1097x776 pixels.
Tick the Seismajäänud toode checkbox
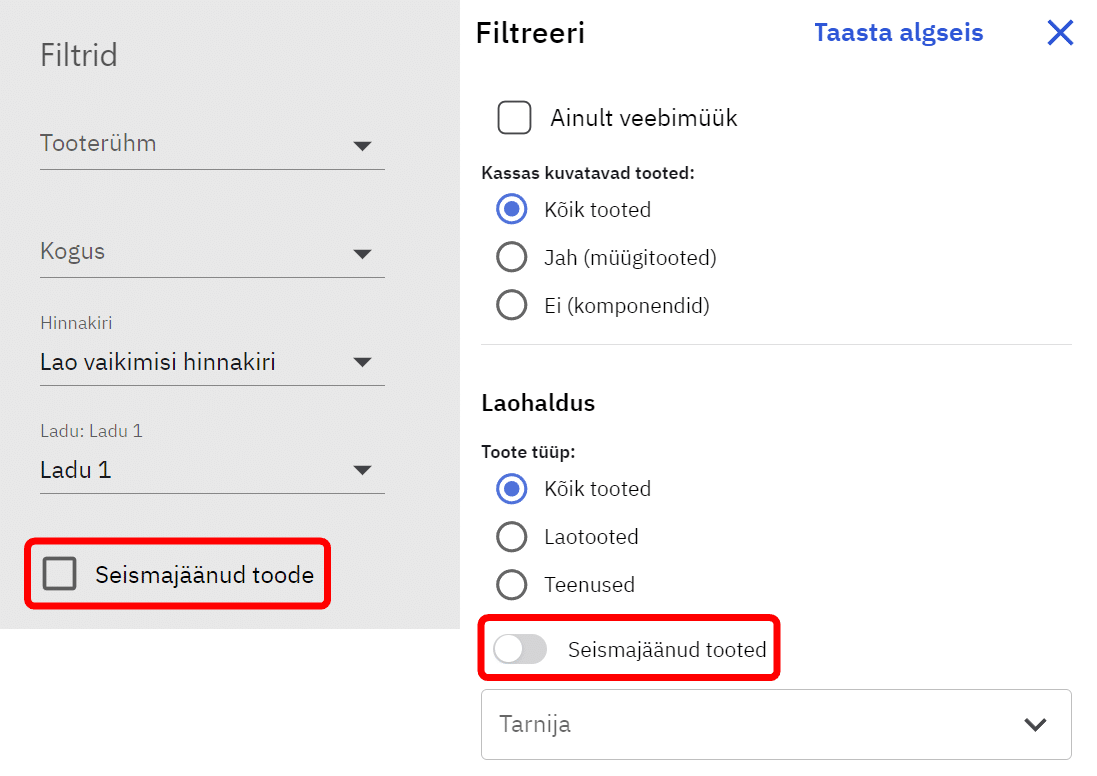click(60, 574)
